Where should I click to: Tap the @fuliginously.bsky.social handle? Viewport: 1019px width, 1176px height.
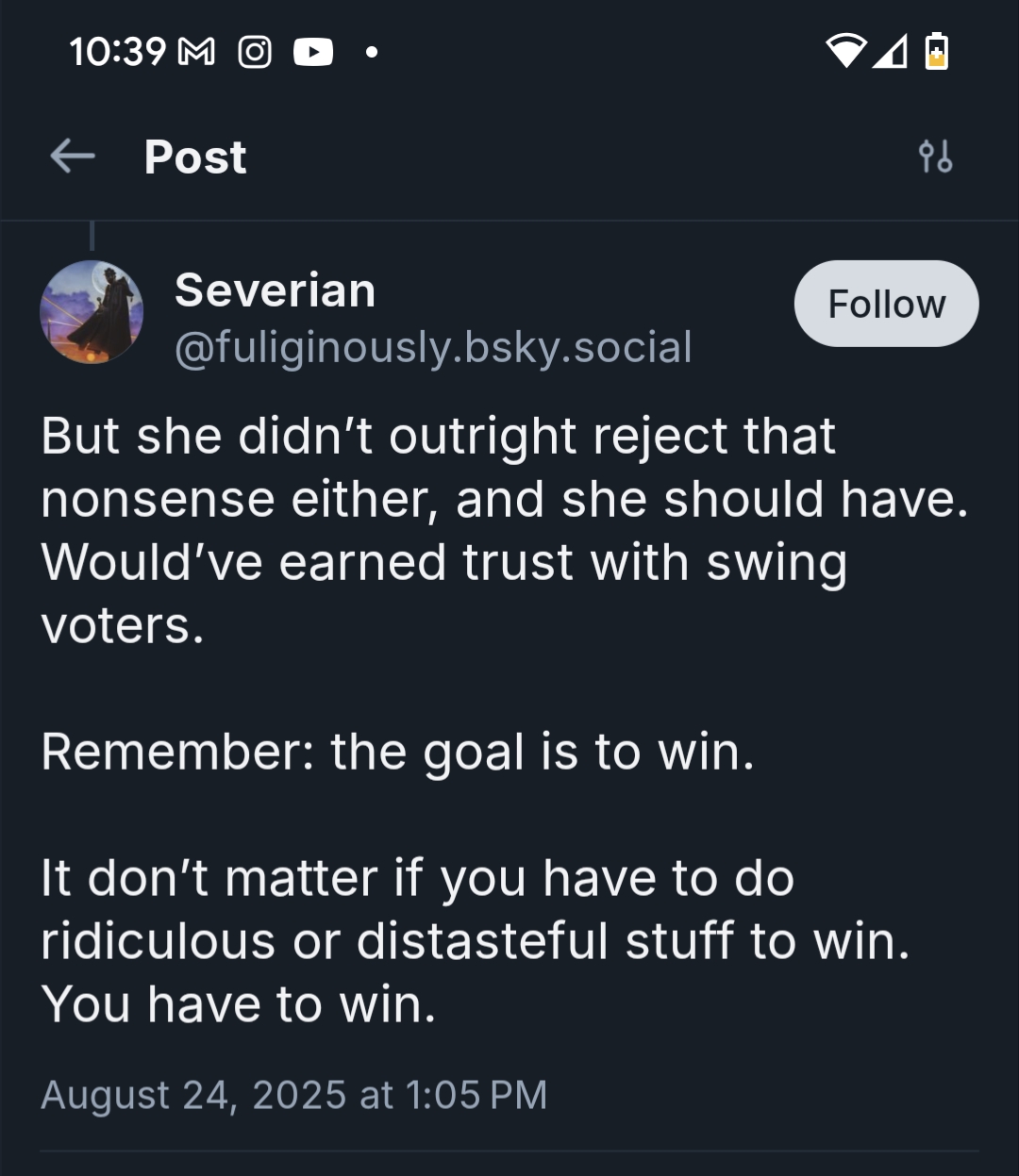(x=433, y=347)
